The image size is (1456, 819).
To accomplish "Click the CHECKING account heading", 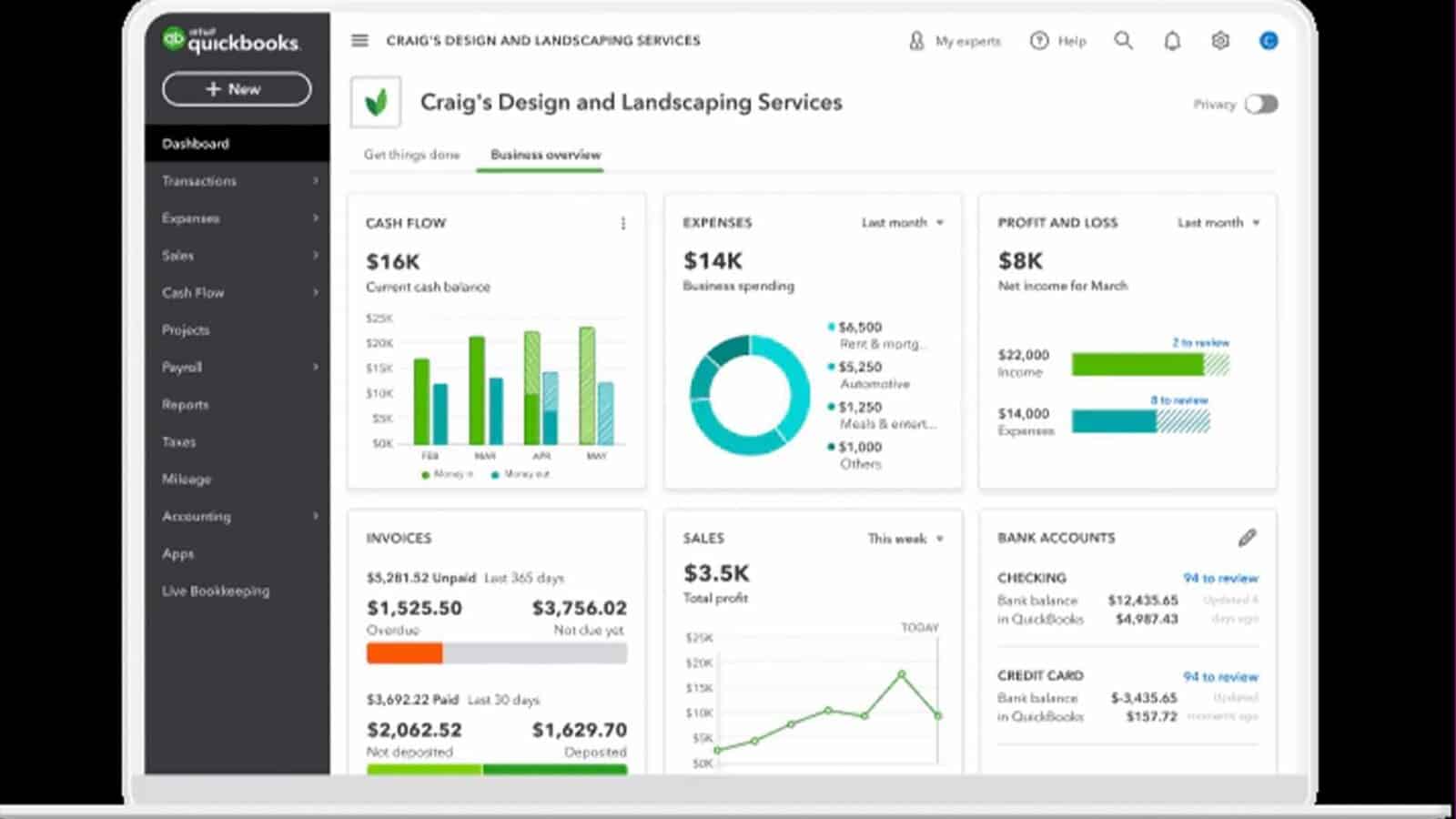I will point(1032,578).
